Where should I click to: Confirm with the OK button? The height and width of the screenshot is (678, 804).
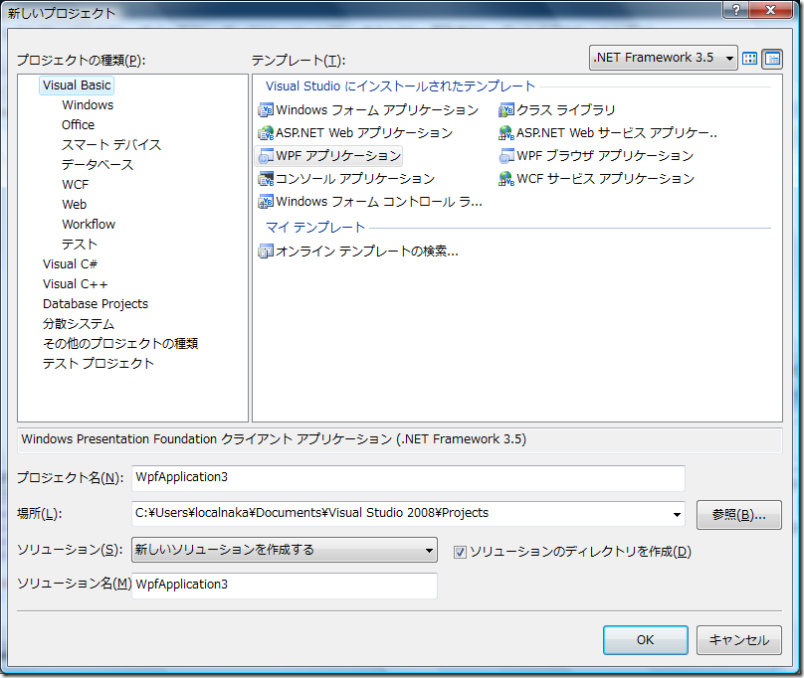(x=645, y=640)
